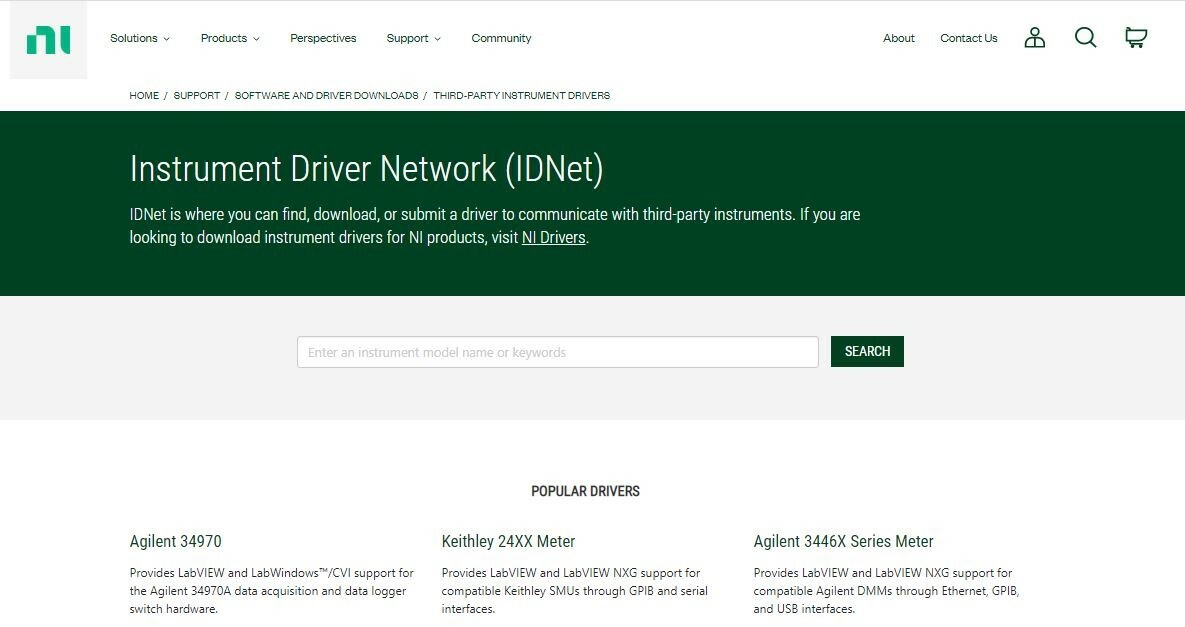This screenshot has height=627, width=1185.
Task: Click the NI logo home icon
Action: tap(48, 40)
